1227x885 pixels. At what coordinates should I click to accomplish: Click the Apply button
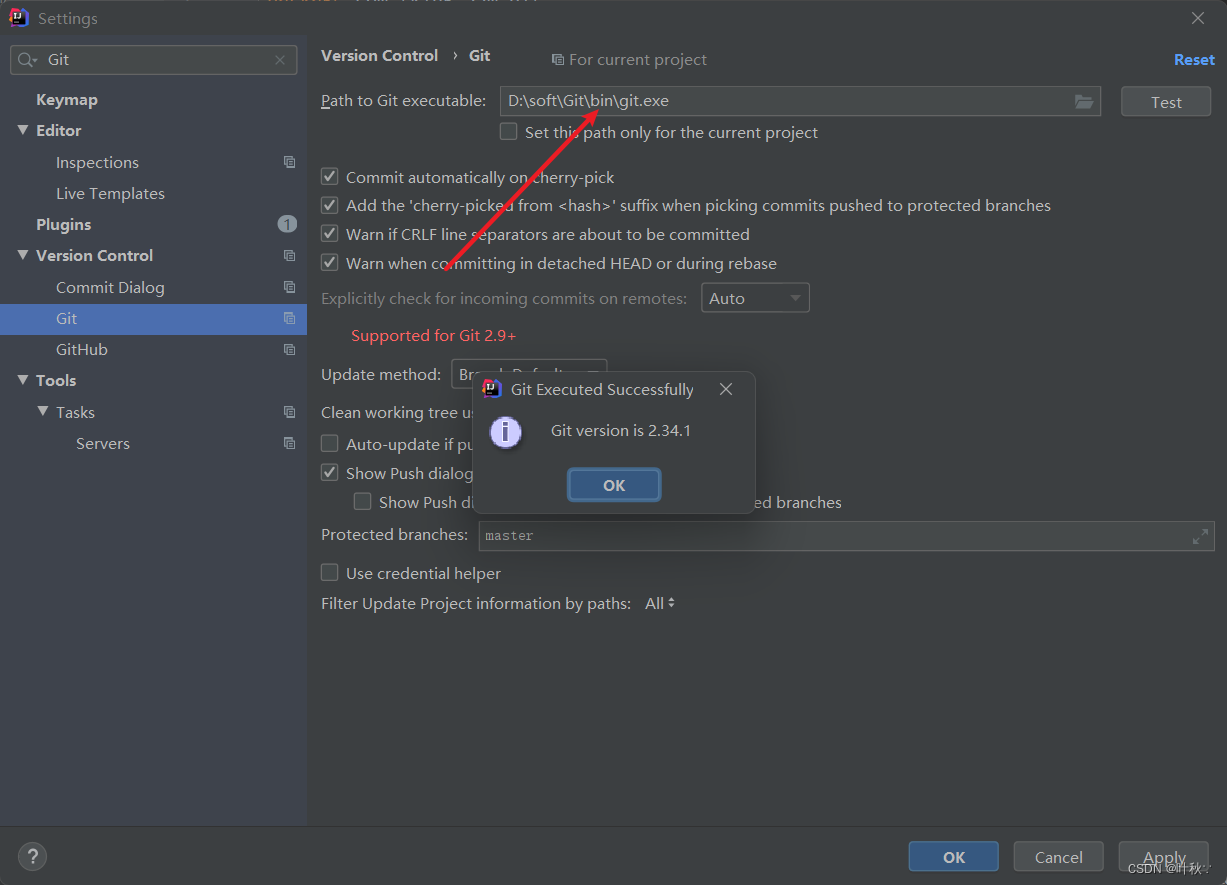click(x=1164, y=857)
